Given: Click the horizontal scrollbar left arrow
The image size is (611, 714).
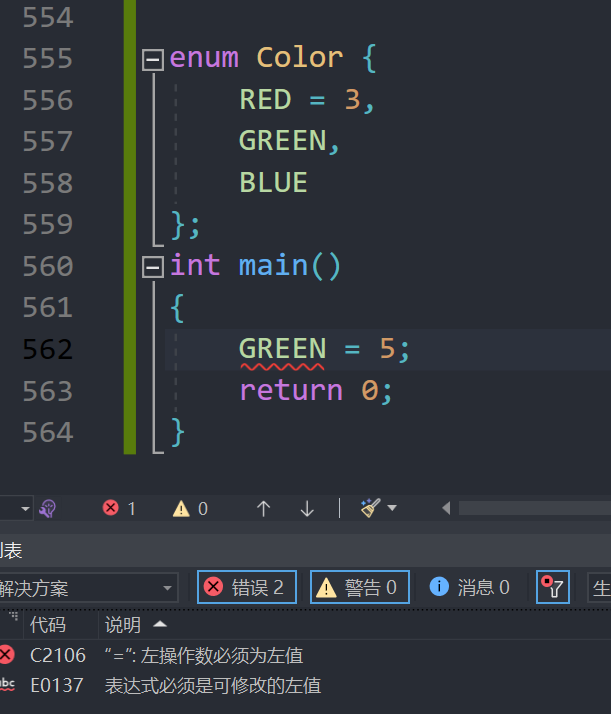Looking at the screenshot, I should point(446,508).
